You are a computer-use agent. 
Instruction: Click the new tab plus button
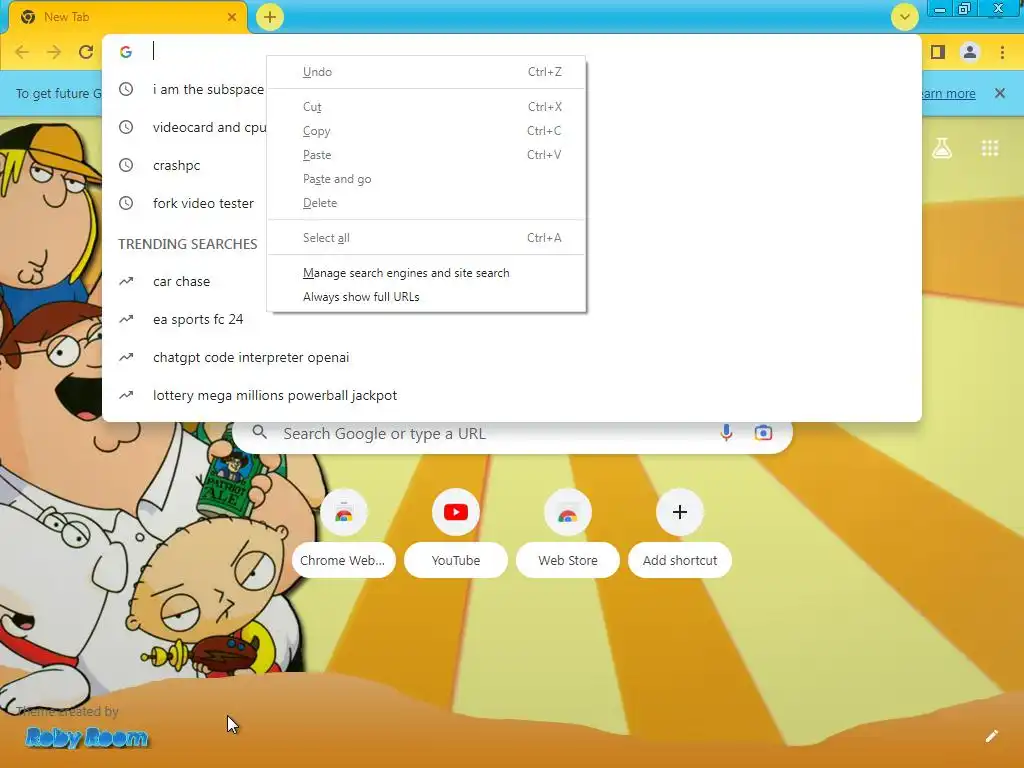270,17
